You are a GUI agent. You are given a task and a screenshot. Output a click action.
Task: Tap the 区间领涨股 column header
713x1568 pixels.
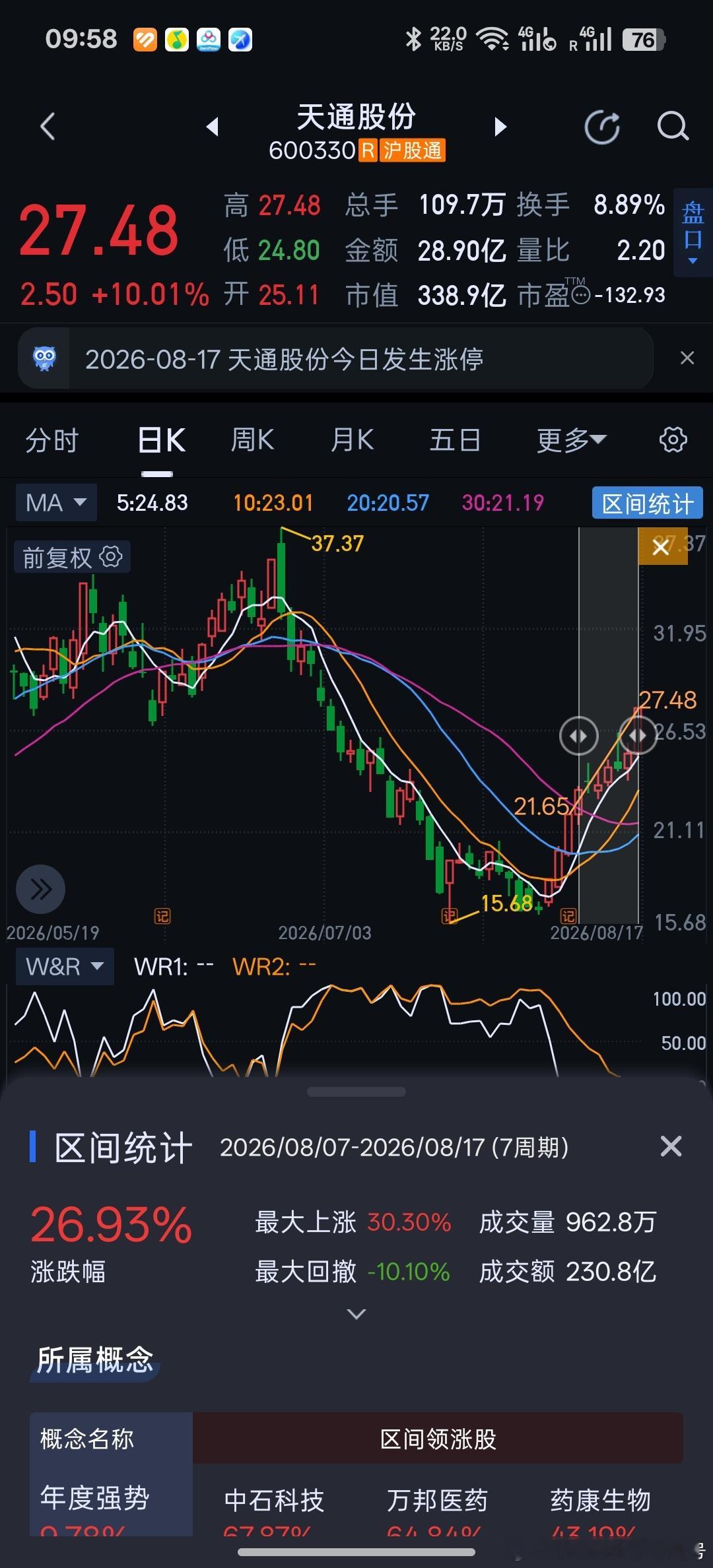pyautogui.click(x=438, y=1439)
